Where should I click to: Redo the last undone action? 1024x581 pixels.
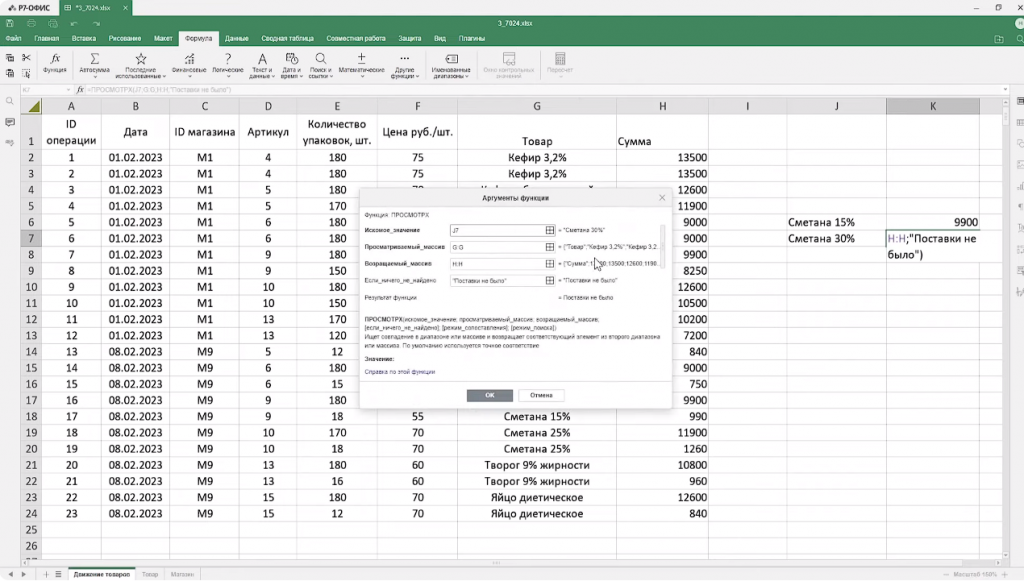(x=96, y=24)
